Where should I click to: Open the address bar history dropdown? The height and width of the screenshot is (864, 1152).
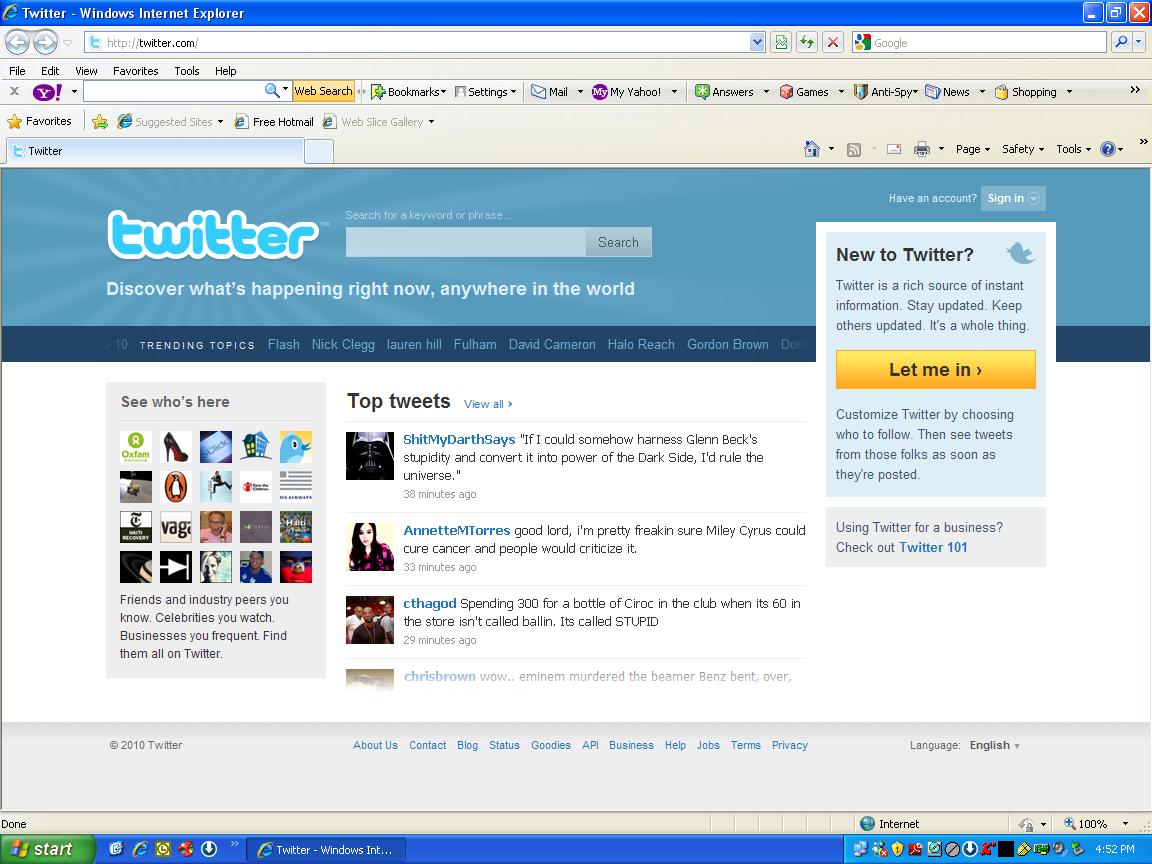pos(757,43)
